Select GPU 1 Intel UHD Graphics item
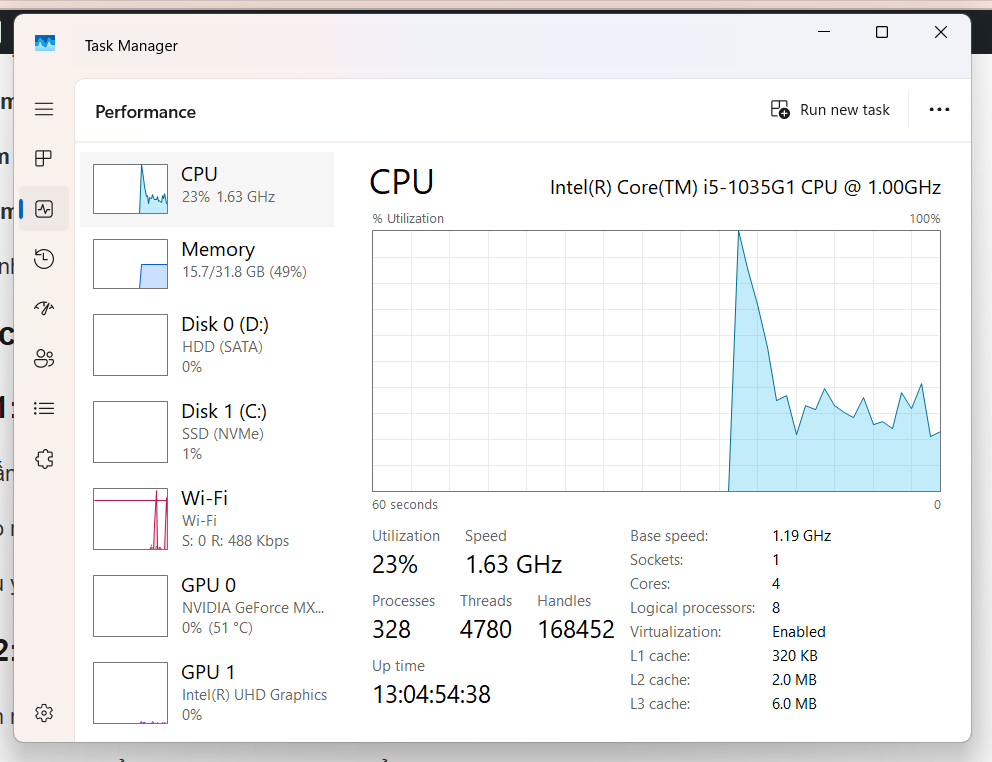Screen dimensions: 992x762 click(207, 692)
